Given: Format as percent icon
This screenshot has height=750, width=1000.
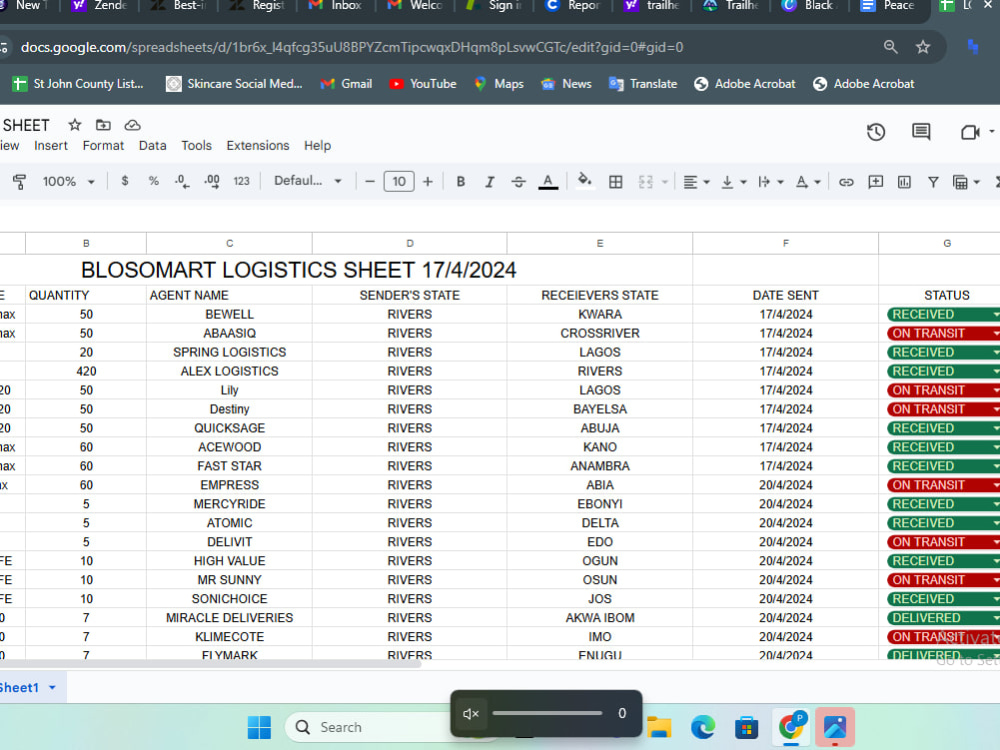Looking at the screenshot, I should [154, 181].
